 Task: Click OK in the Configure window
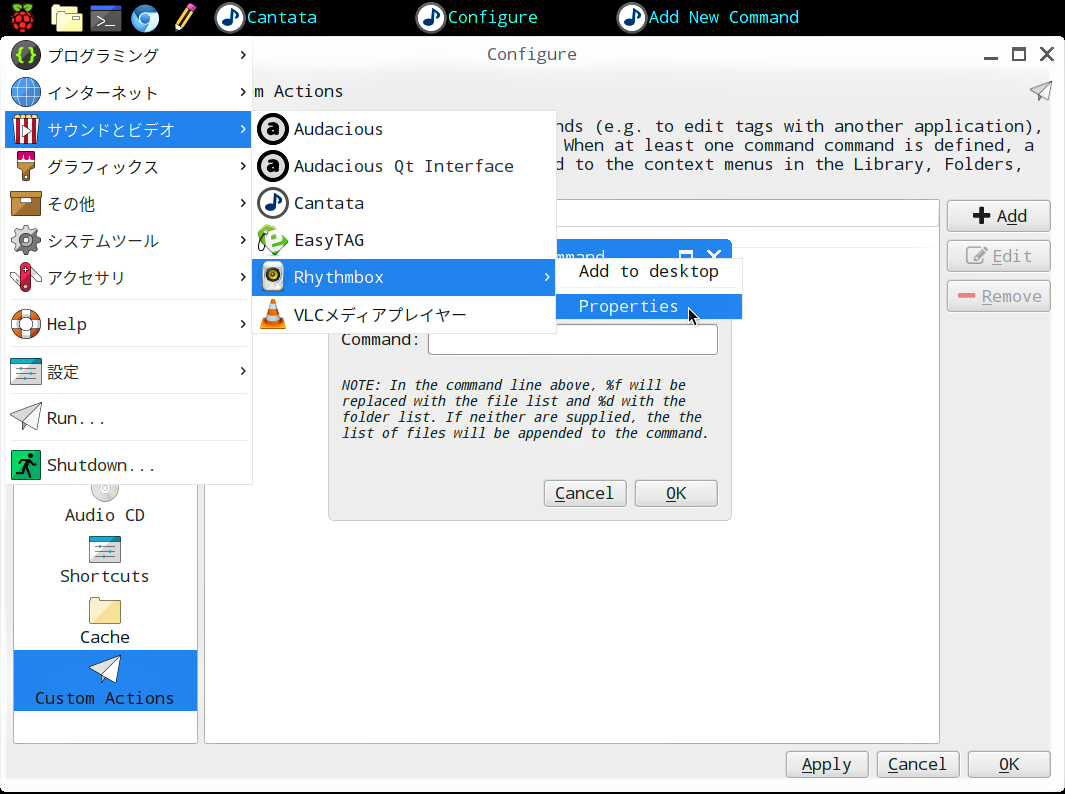(x=1009, y=764)
